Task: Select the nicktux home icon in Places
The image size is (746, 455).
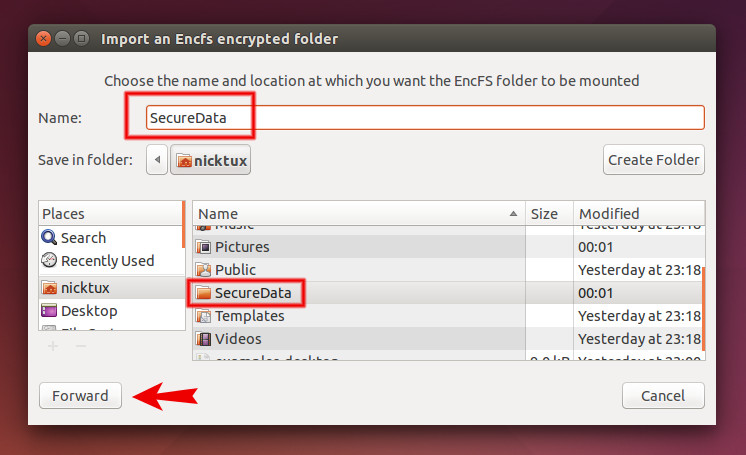Action: 49,288
